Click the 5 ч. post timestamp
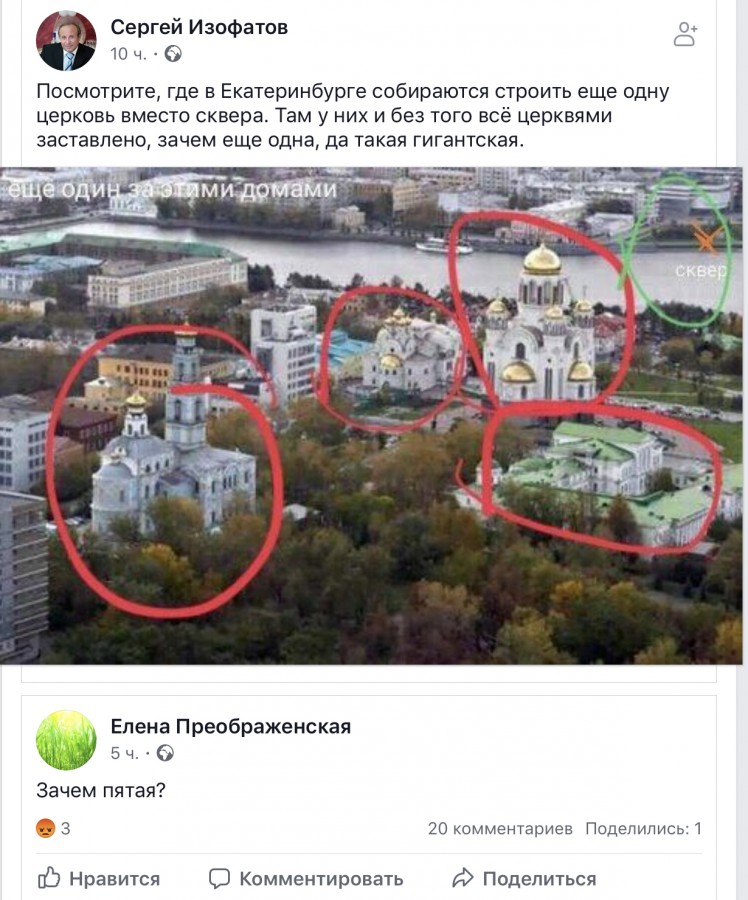 (125, 753)
